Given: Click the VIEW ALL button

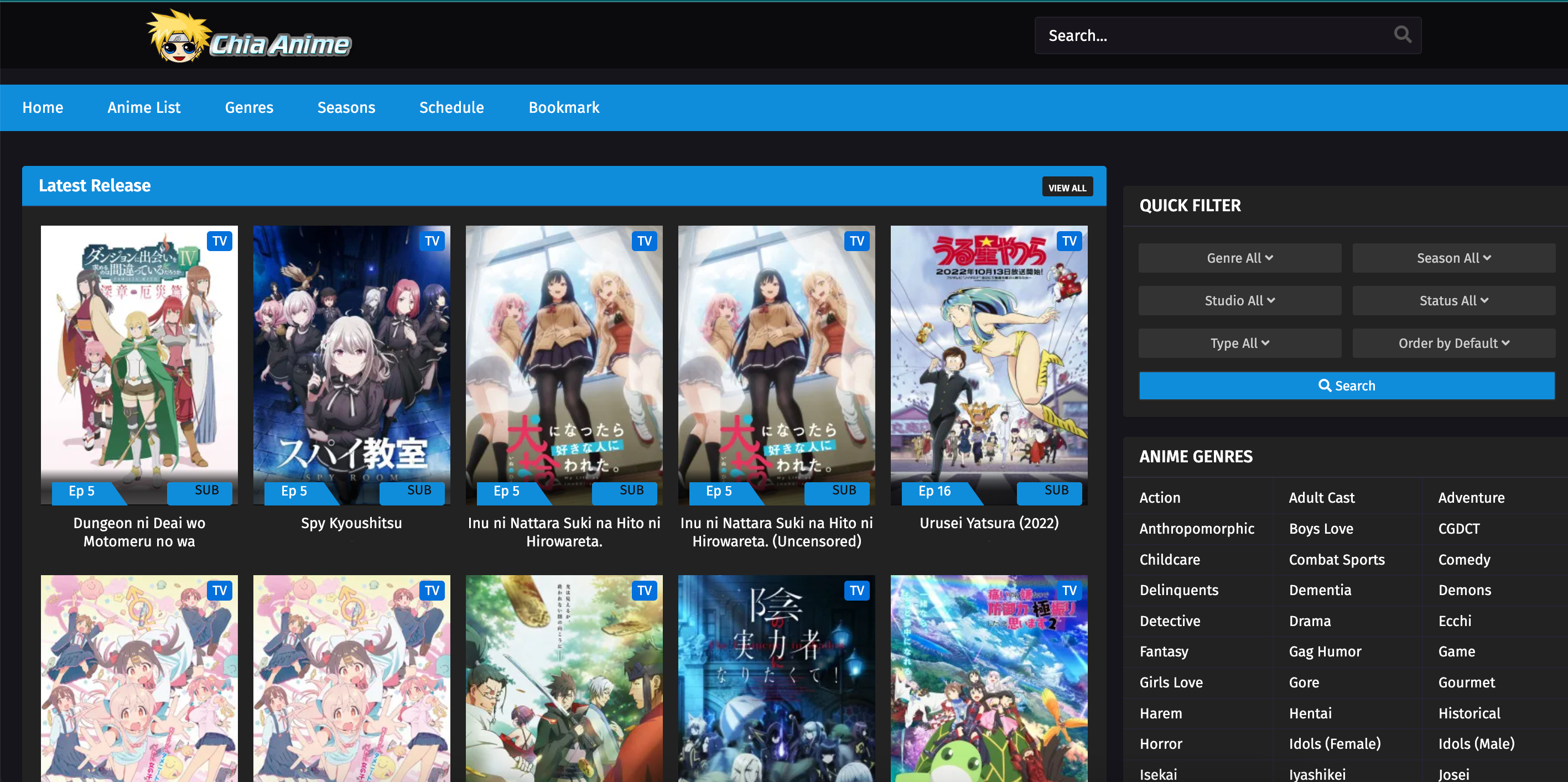Looking at the screenshot, I should (x=1067, y=187).
